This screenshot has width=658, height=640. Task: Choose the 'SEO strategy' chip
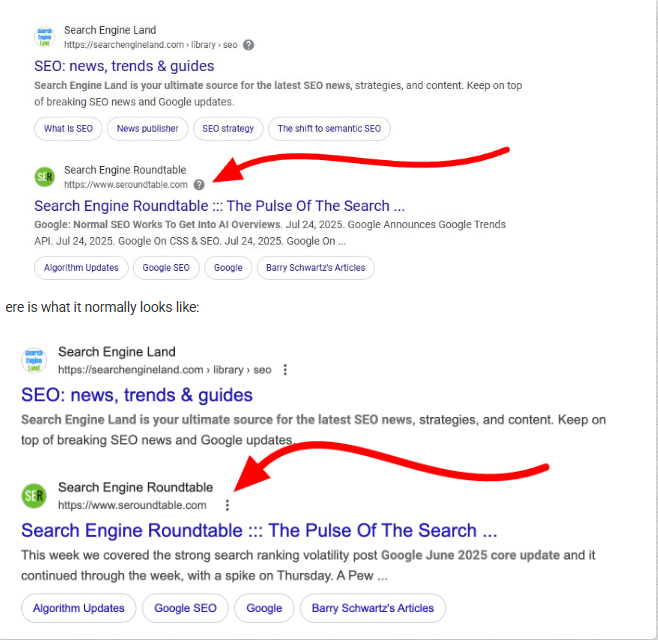click(x=228, y=128)
